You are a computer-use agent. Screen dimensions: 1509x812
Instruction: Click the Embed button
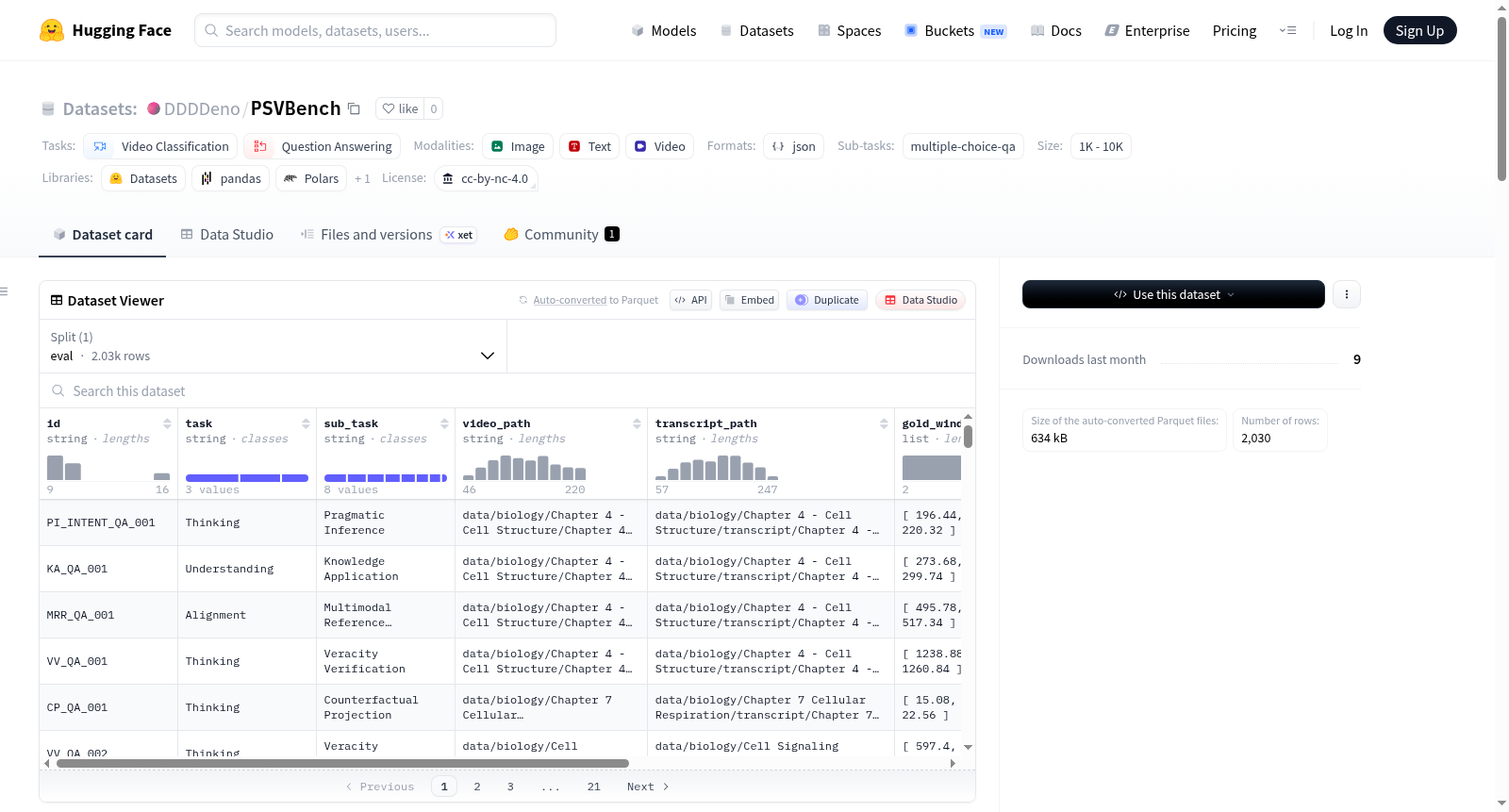[x=749, y=300]
